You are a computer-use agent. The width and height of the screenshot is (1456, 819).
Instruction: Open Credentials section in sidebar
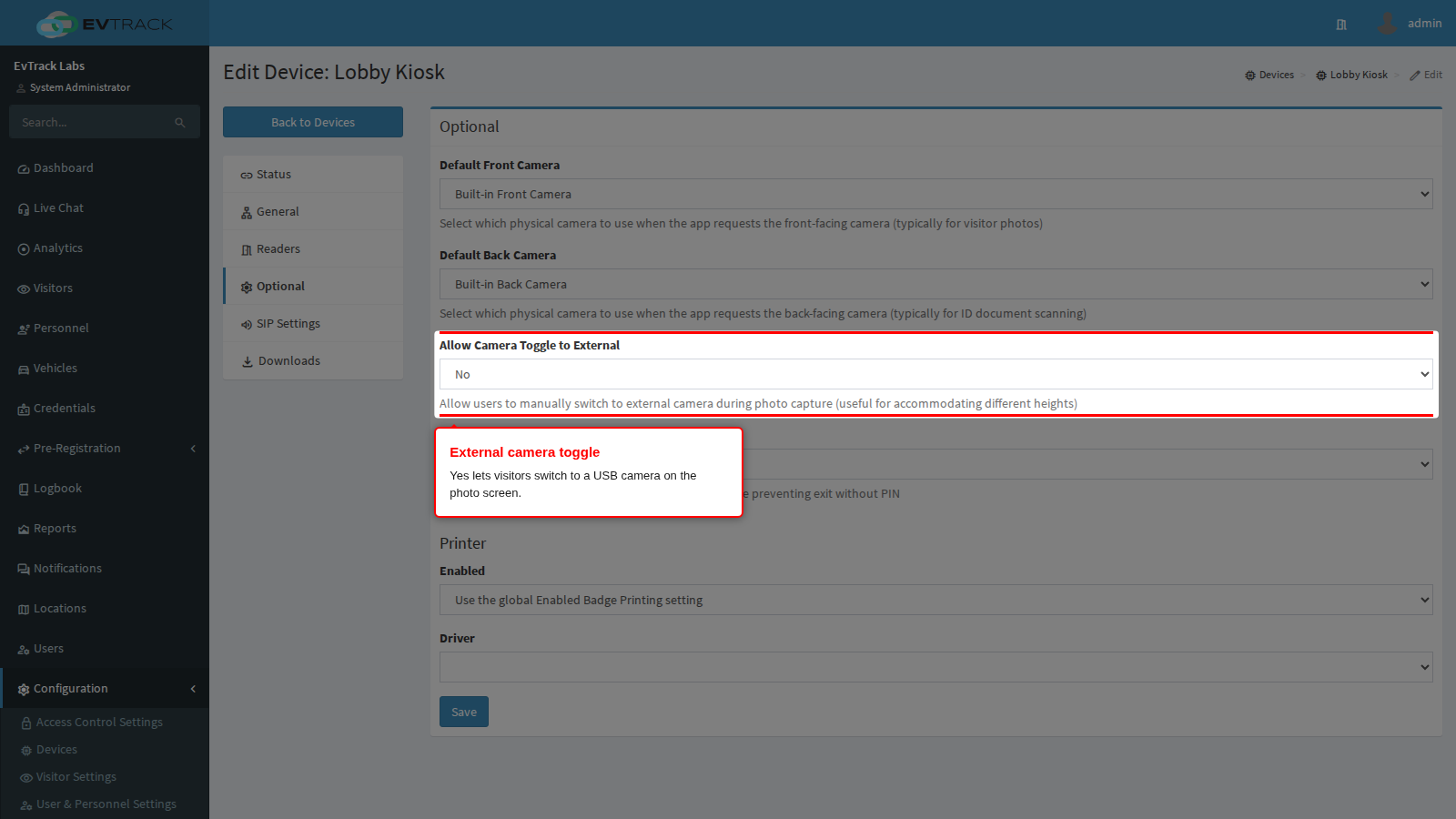click(x=105, y=409)
